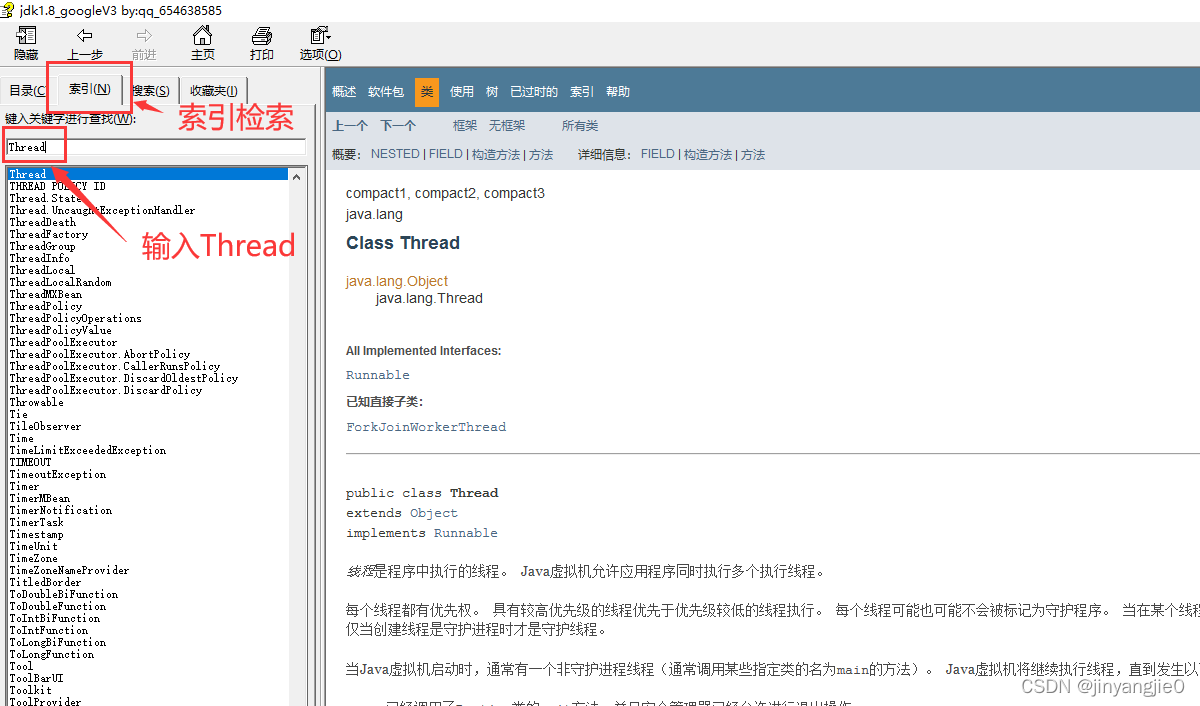
Task: Click the 所有类 all classes link
Action: pyautogui.click(x=580, y=126)
